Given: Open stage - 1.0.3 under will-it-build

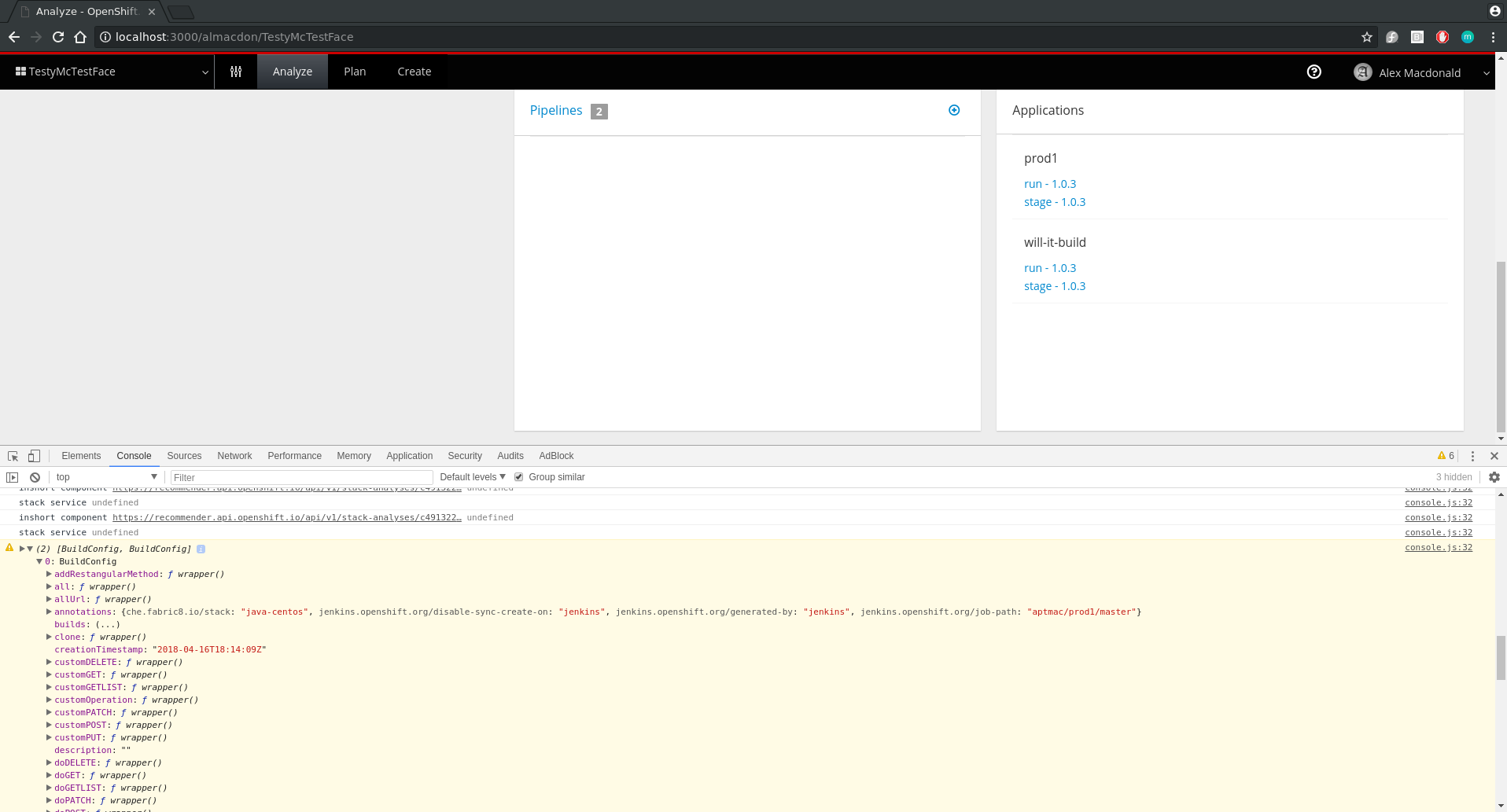Looking at the screenshot, I should [x=1055, y=285].
